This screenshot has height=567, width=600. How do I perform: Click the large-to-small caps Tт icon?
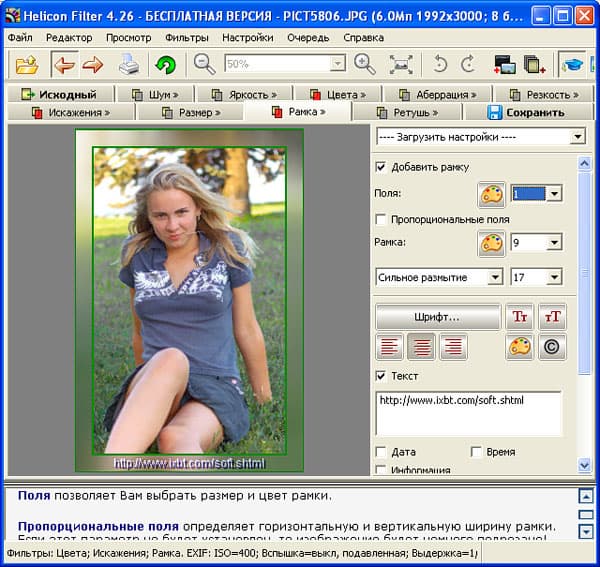(x=519, y=317)
